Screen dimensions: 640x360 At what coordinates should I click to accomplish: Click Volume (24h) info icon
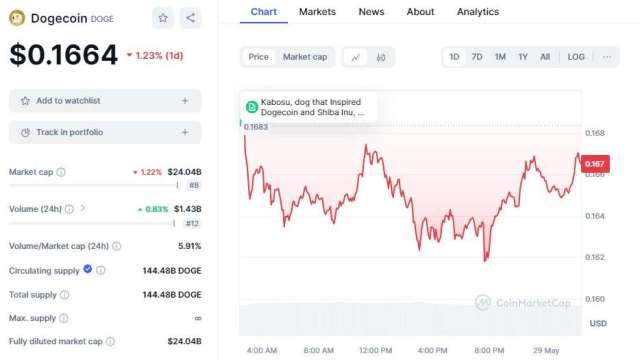(69, 209)
